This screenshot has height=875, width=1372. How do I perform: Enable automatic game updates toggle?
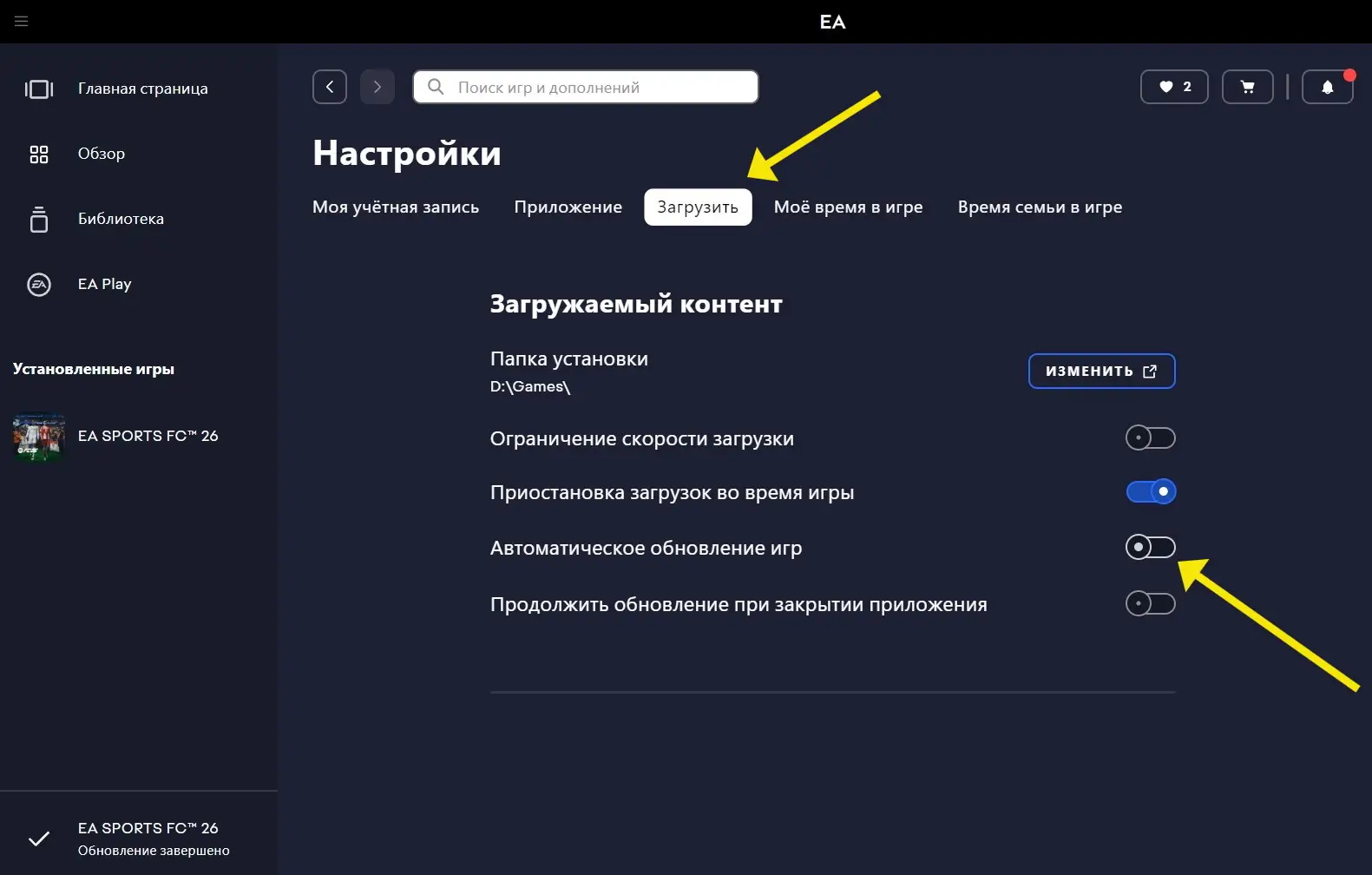pyautogui.click(x=1151, y=547)
